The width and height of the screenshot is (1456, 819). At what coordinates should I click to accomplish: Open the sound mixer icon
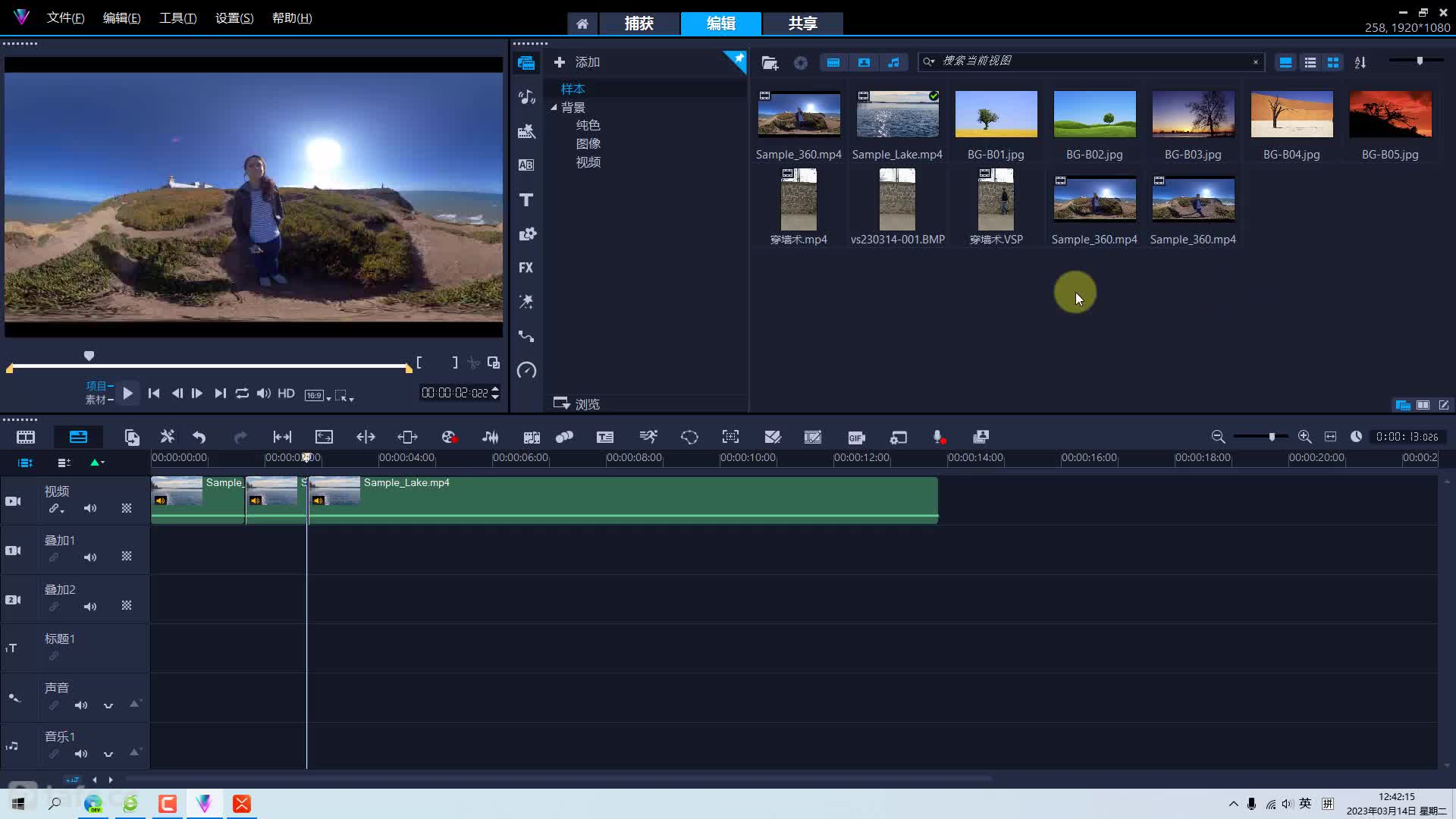[491, 437]
